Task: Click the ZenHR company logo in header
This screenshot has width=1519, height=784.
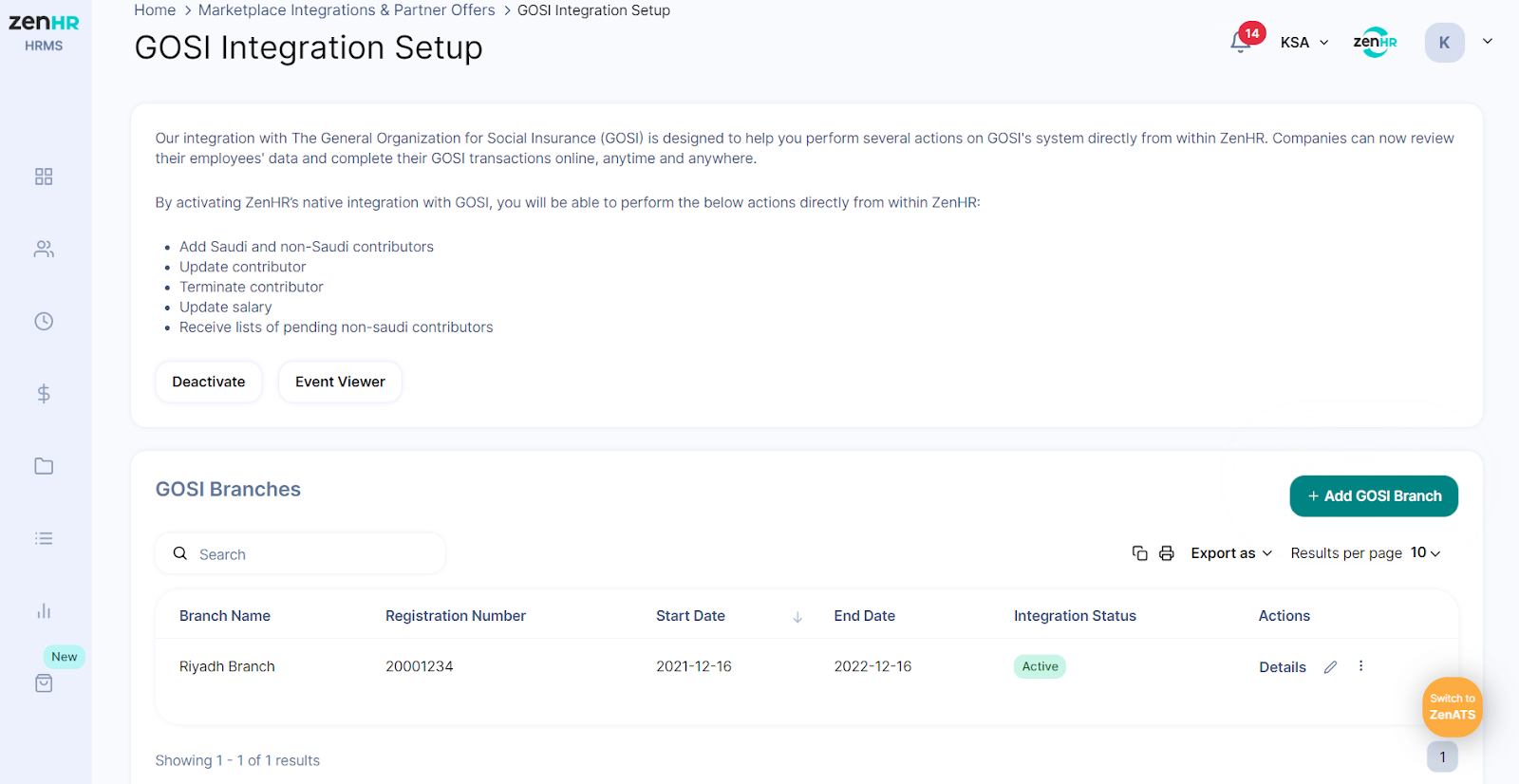Action: point(1375,42)
